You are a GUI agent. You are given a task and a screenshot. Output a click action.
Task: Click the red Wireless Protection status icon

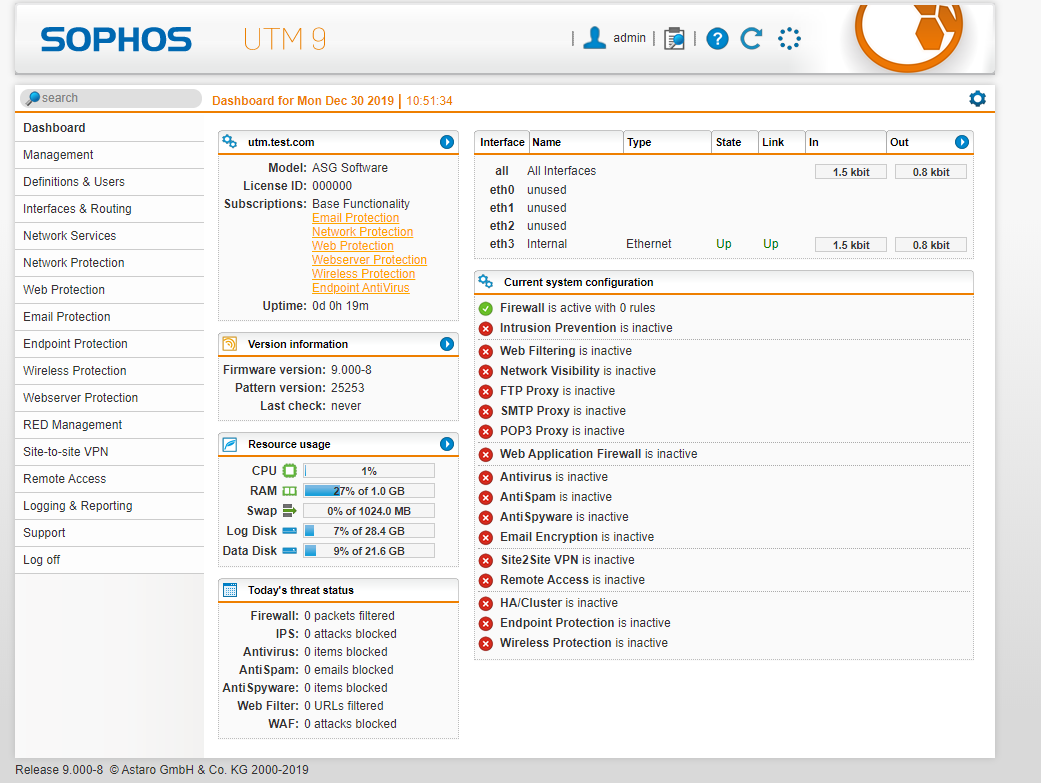click(486, 644)
